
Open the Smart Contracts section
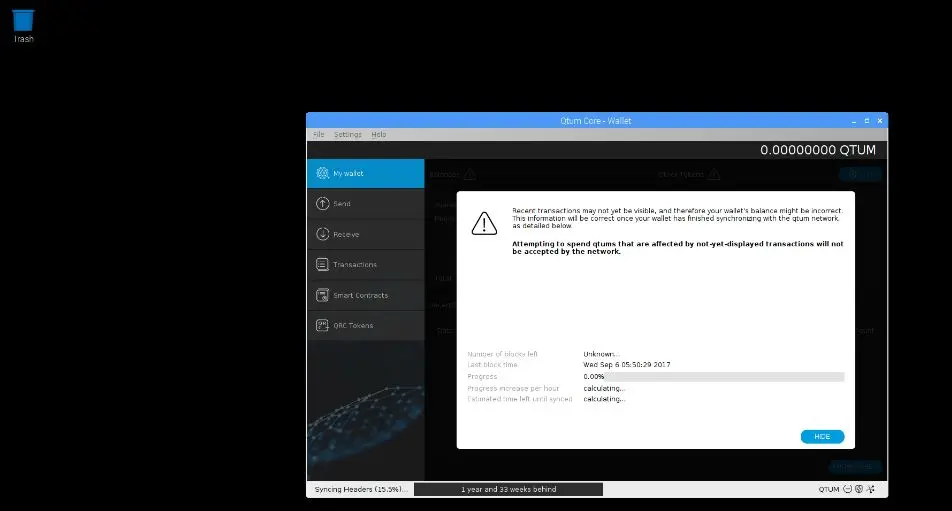click(x=366, y=296)
